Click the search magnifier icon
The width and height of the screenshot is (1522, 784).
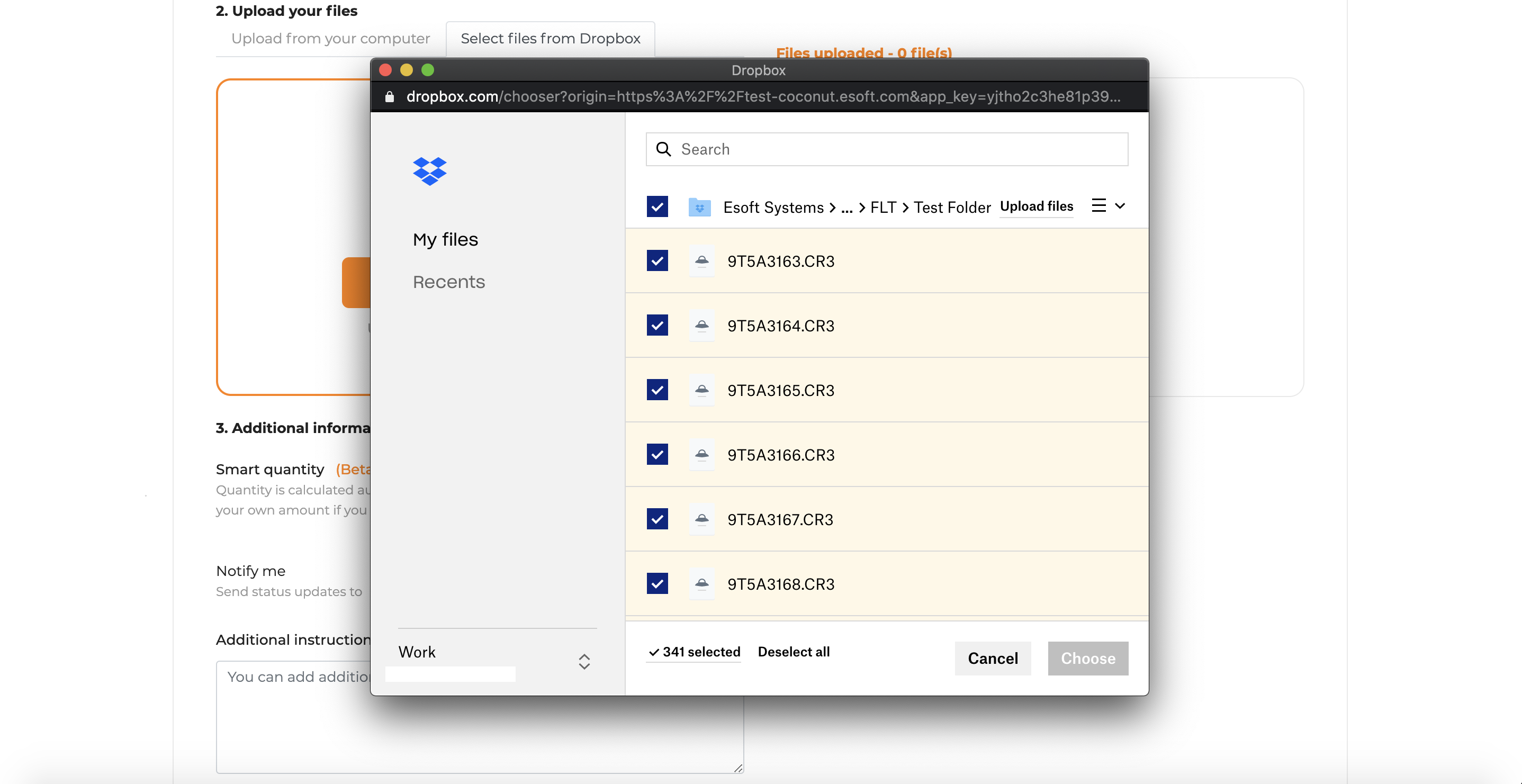click(x=663, y=149)
